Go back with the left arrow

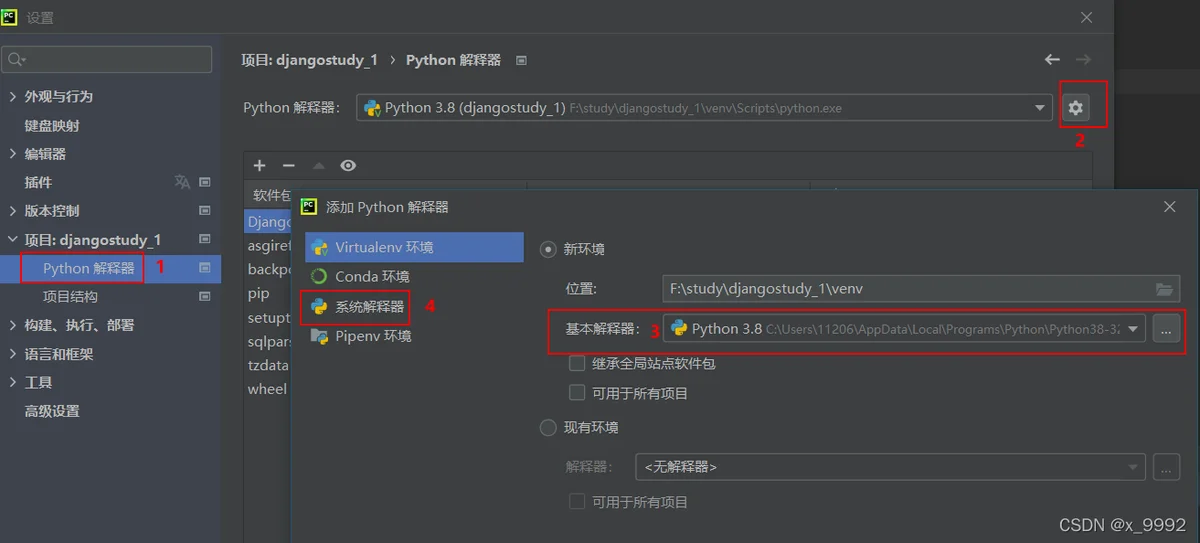(x=1051, y=60)
